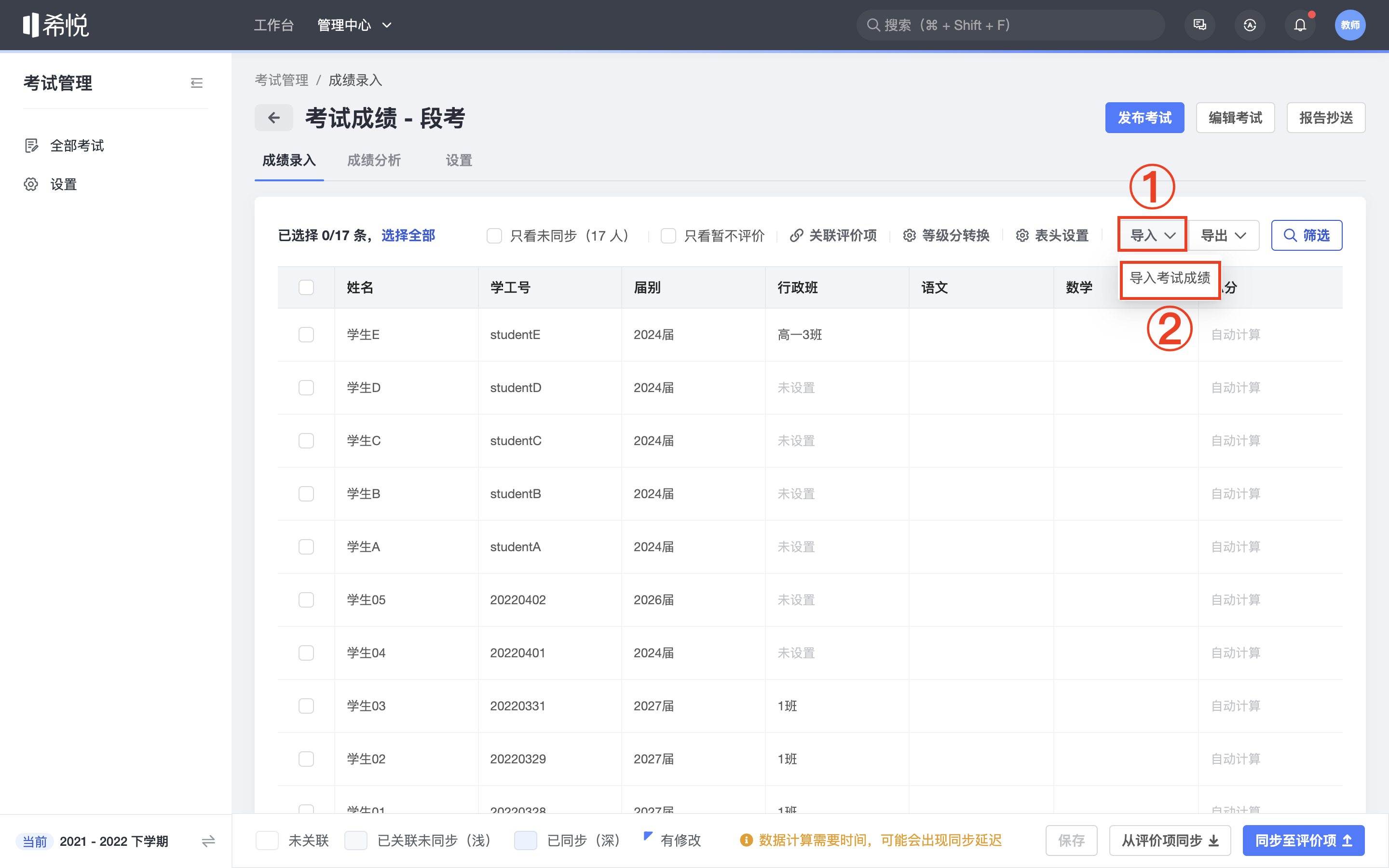
Task: Click the 当前 semester label
Action: point(34,841)
